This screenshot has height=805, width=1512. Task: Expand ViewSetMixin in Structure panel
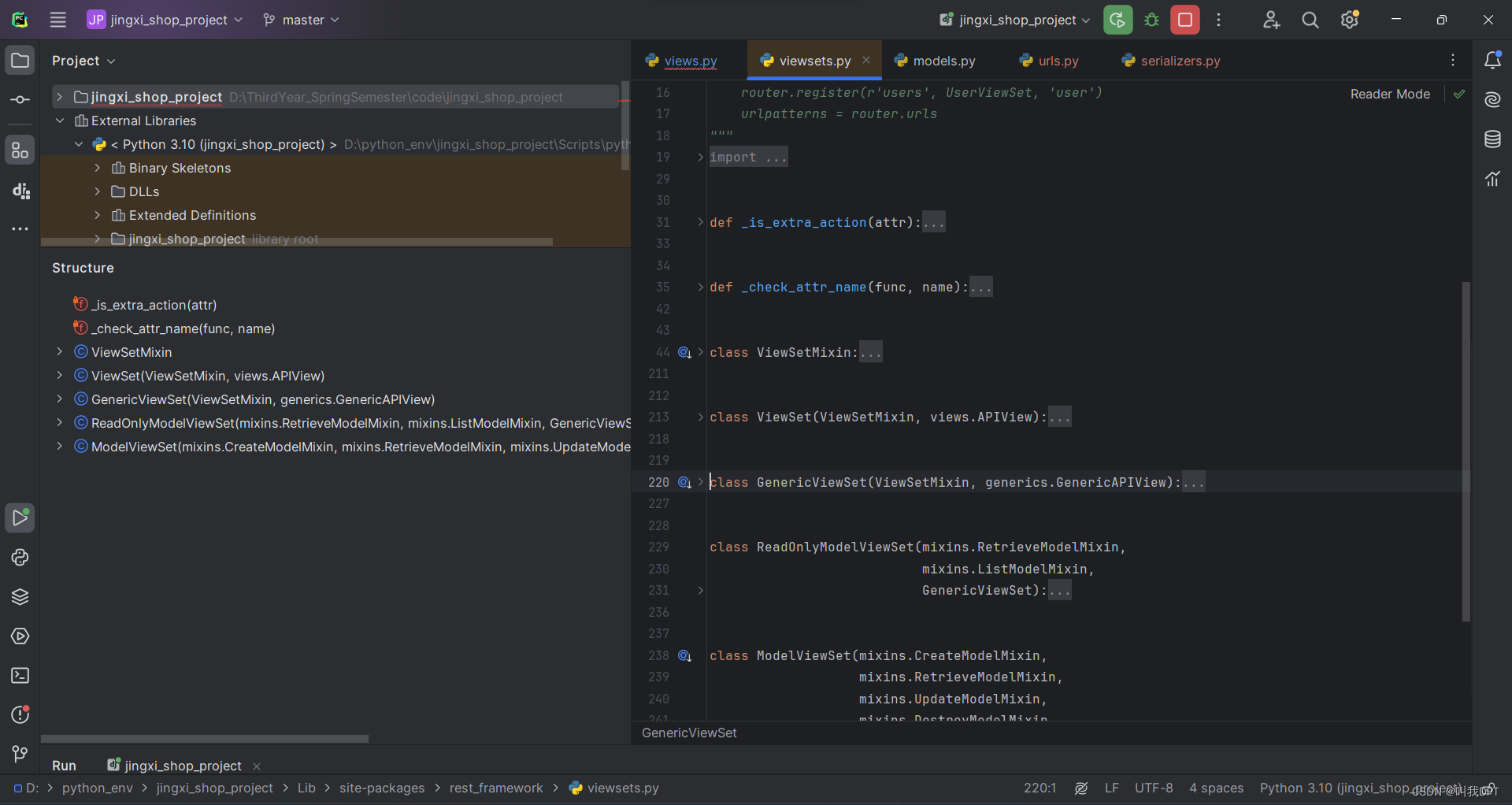click(59, 352)
